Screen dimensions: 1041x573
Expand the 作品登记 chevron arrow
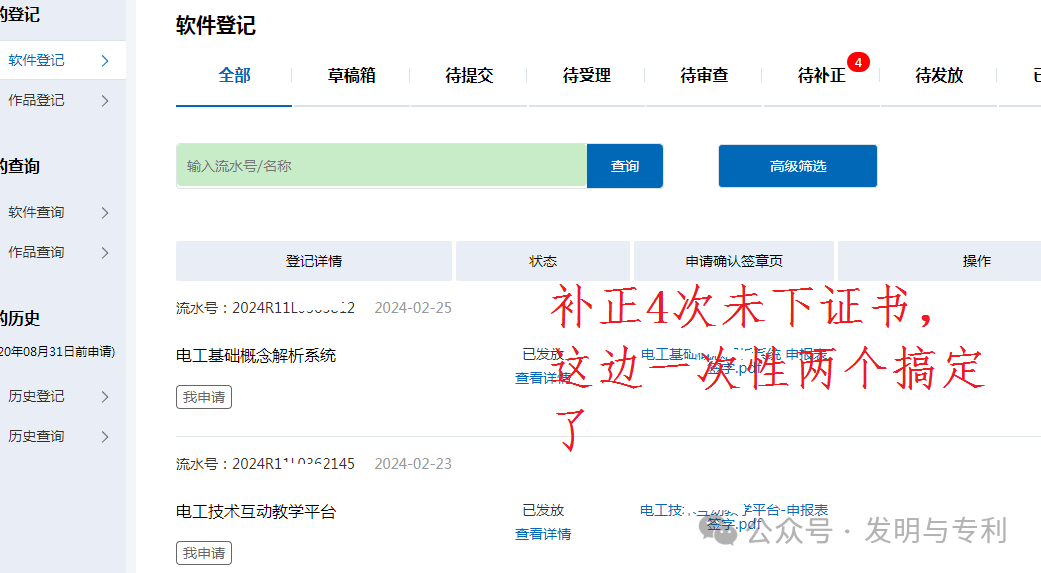tap(105, 100)
